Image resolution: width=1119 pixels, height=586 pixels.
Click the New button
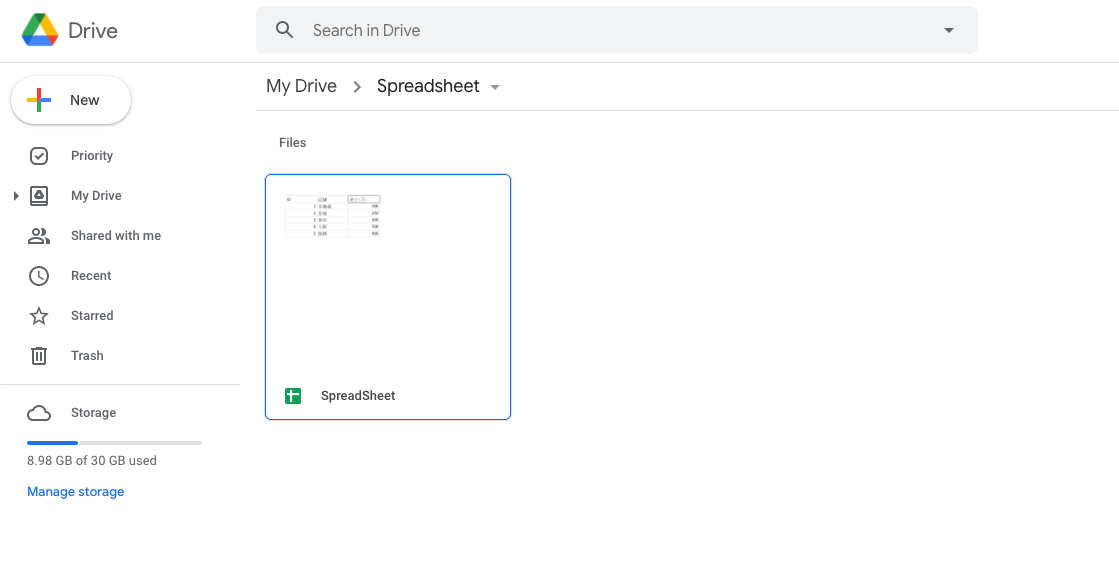(x=71, y=100)
